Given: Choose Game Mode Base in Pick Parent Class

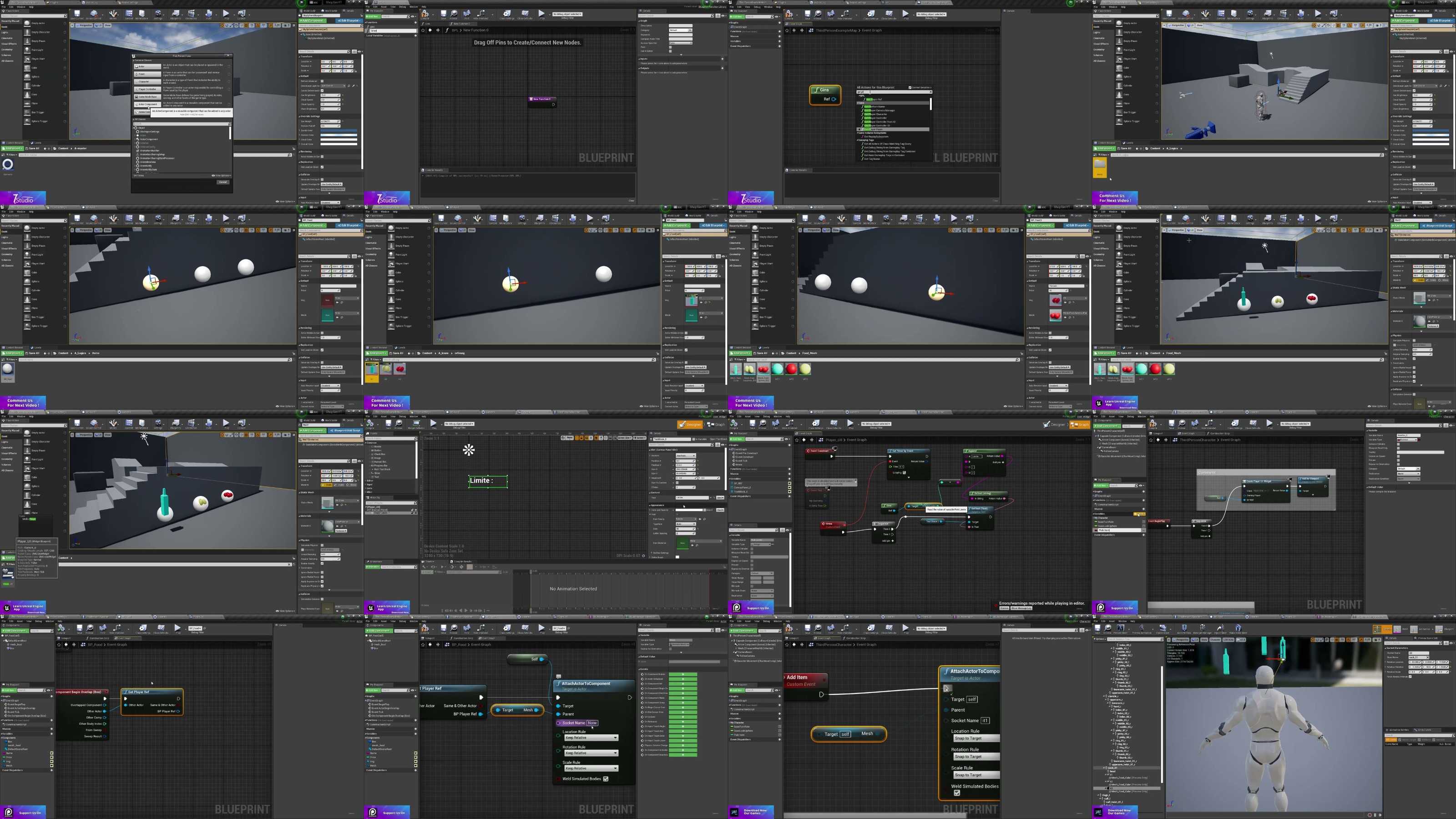Looking at the screenshot, I should pyautogui.click(x=147, y=96).
